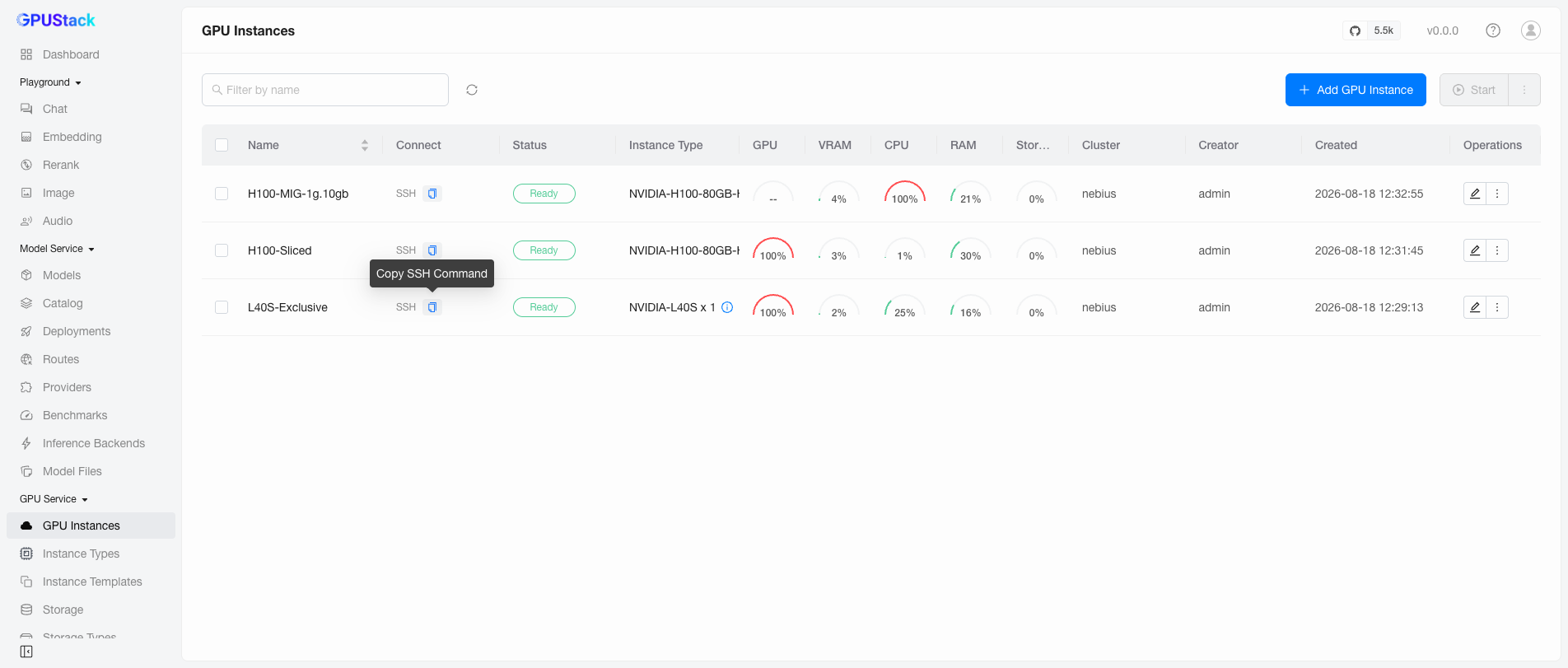Click the 100% CPU gauge for H100-MIG-1g.10gb
This screenshot has width=1568, height=668.
coord(904,194)
